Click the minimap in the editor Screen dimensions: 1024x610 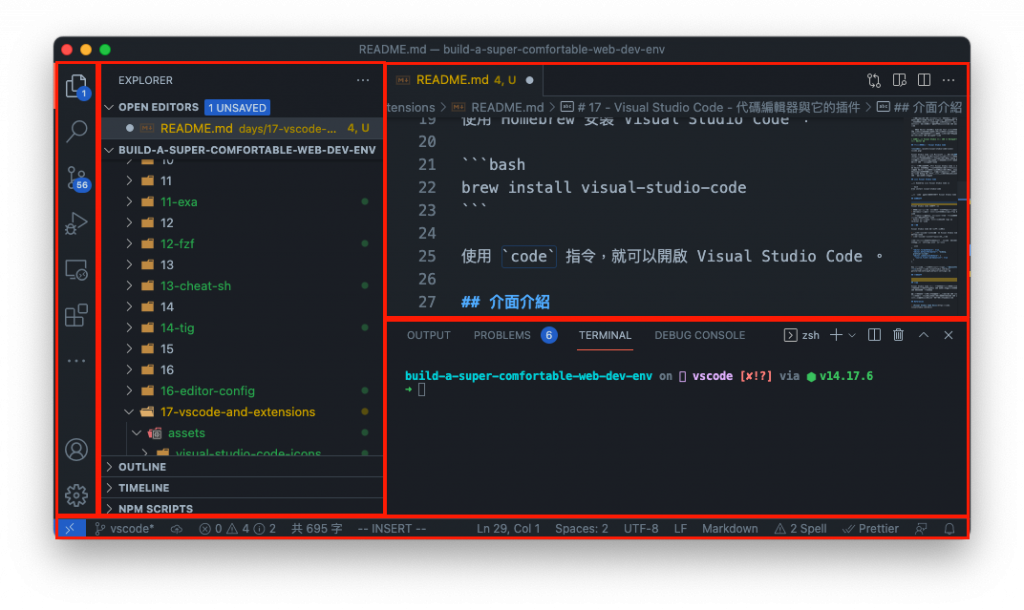pyautogui.click(x=934, y=216)
